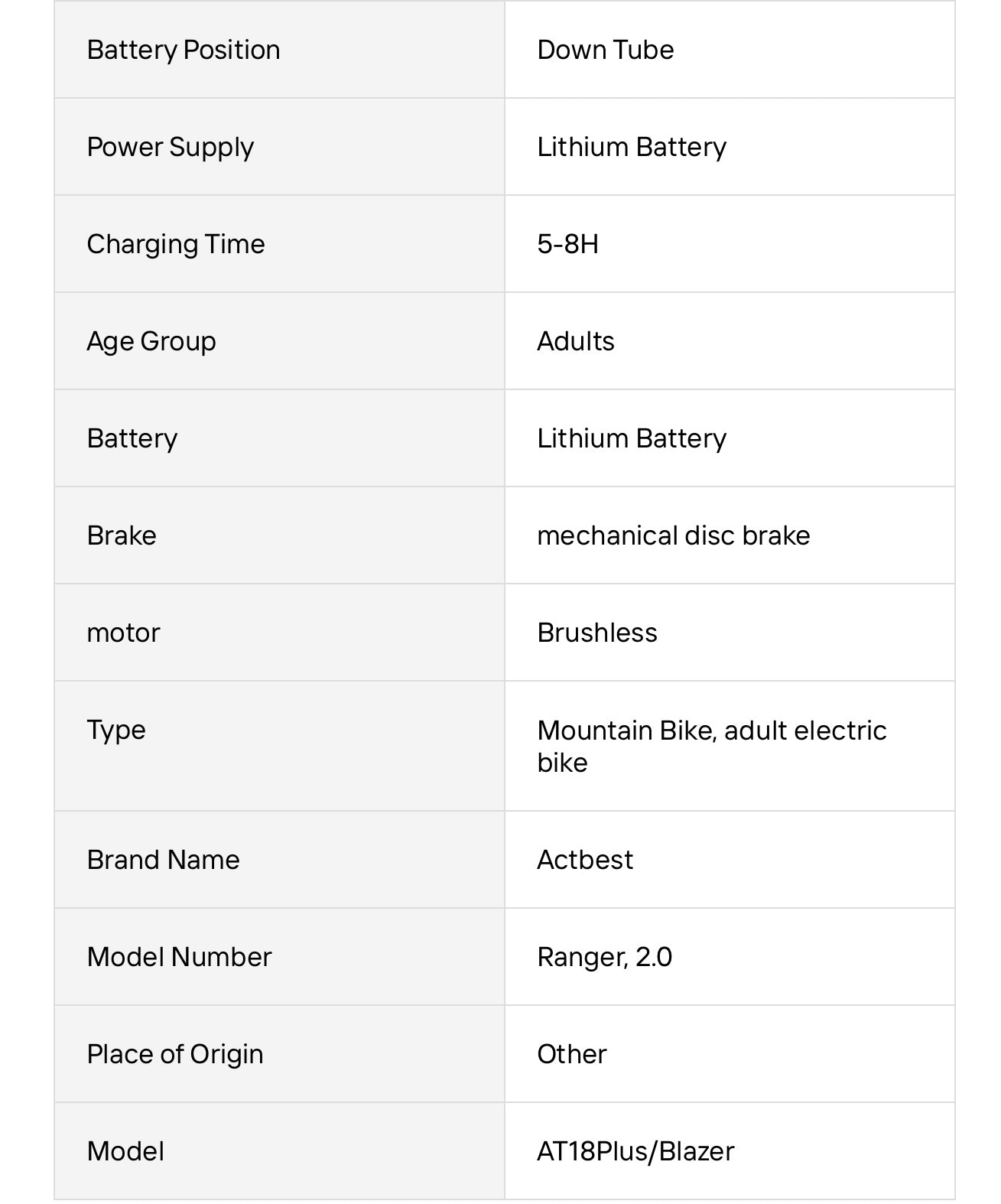Click the Brake row label
The height and width of the screenshot is (1204, 1001).
[x=122, y=535]
